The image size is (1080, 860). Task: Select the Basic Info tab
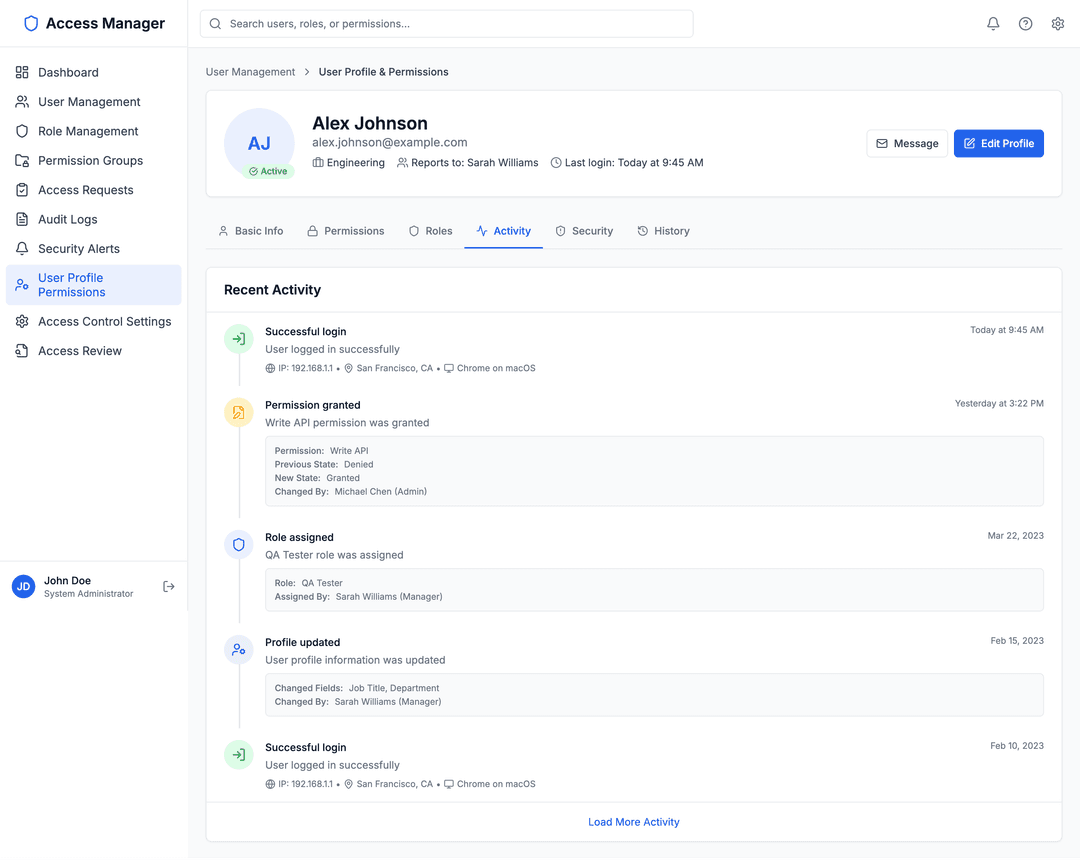[x=251, y=230]
